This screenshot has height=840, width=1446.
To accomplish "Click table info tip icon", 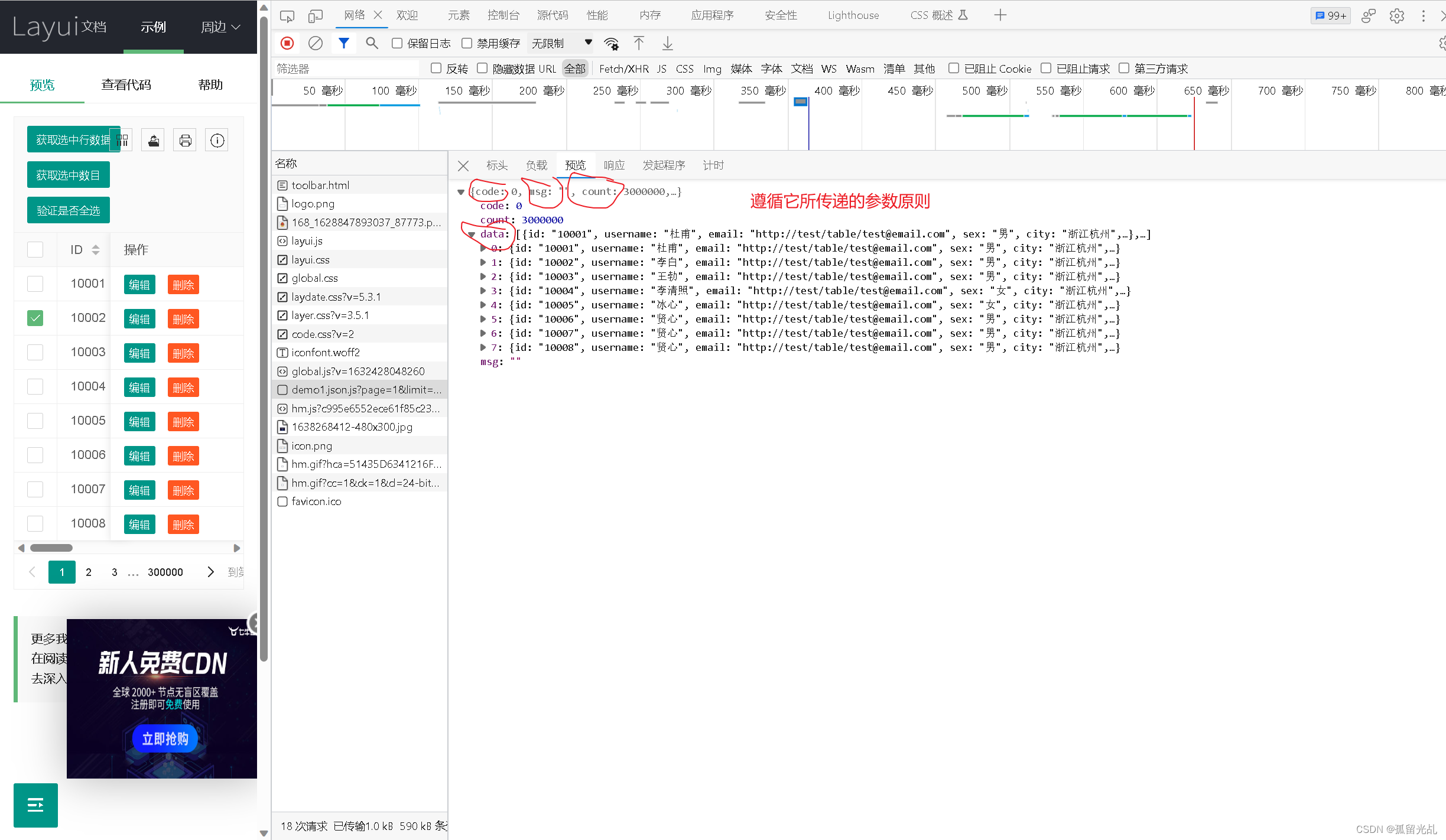I will (x=217, y=141).
